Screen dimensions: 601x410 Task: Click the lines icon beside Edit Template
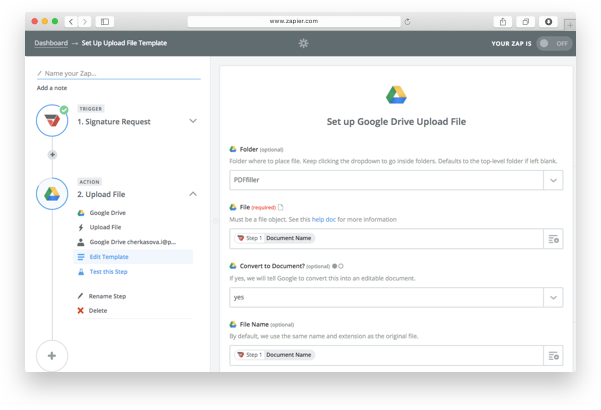(81, 257)
